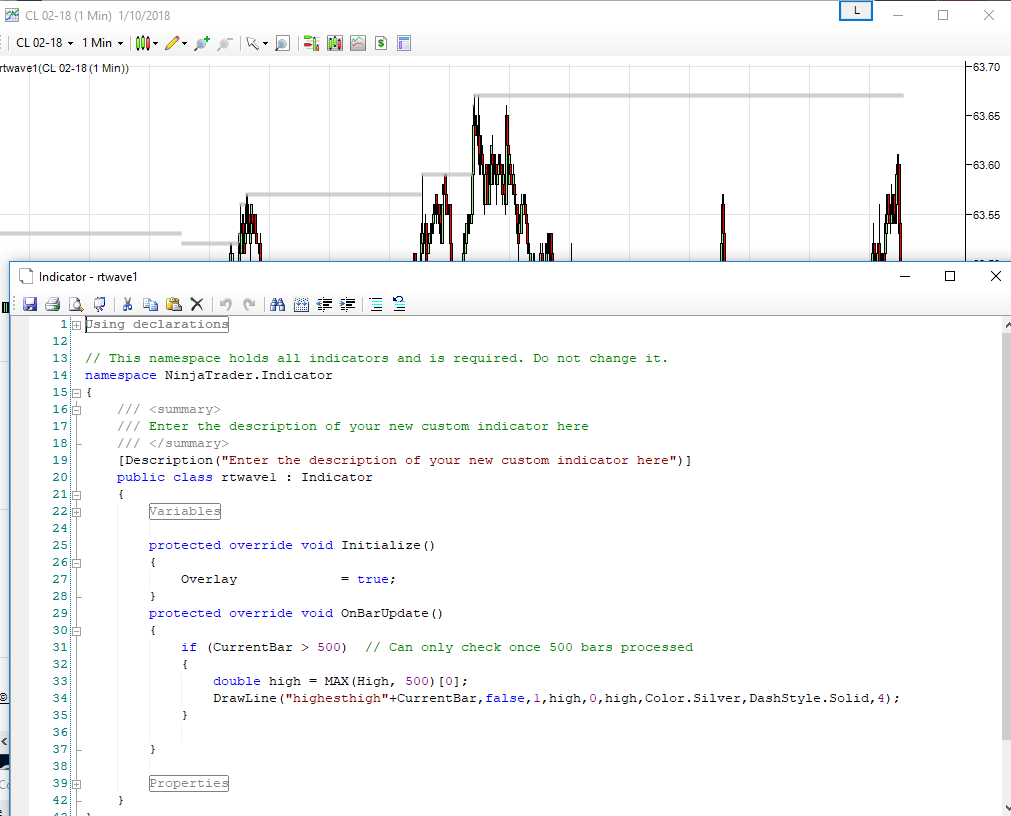Redo edit in code editor

tap(249, 304)
